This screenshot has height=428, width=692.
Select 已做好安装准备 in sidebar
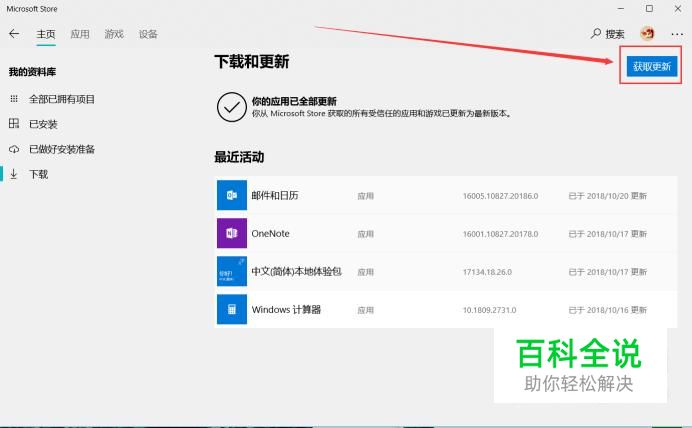click(62, 149)
